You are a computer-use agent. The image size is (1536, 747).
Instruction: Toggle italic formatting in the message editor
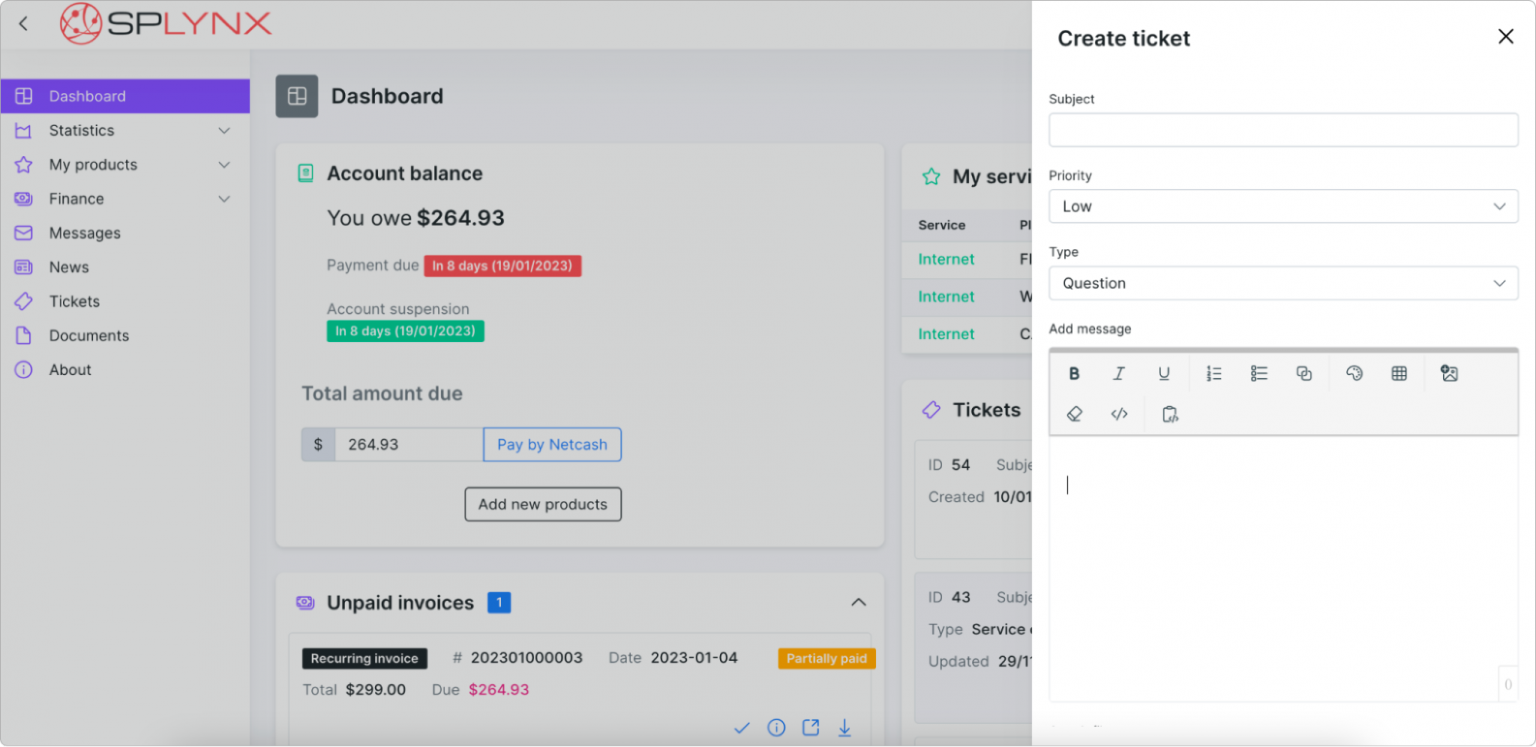click(x=1119, y=373)
